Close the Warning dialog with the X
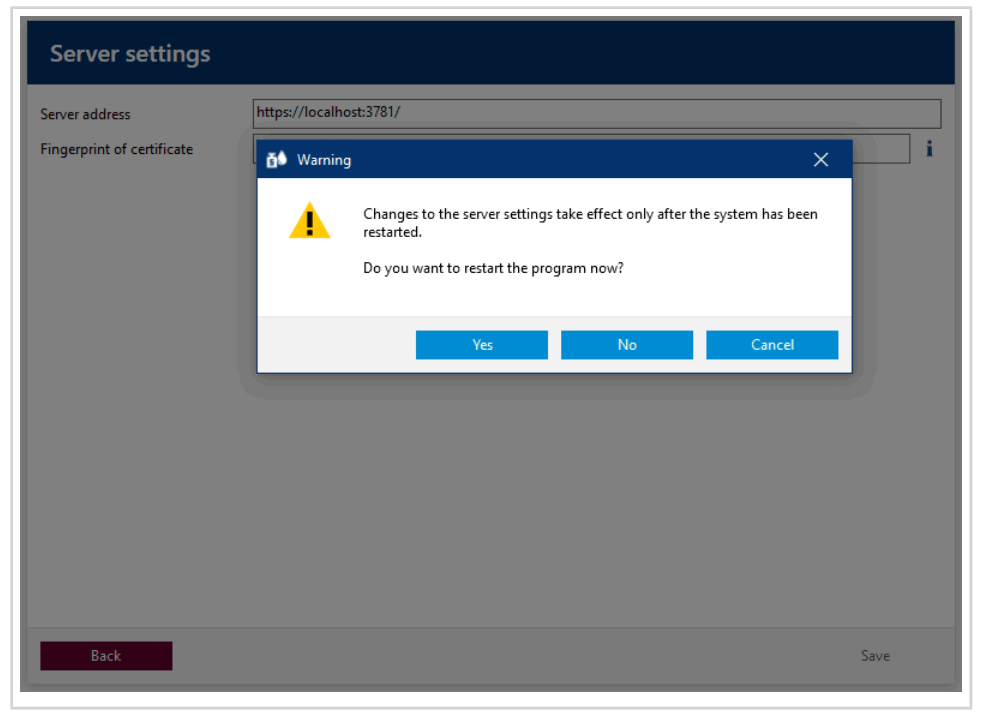This screenshot has width=987, height=726. point(820,159)
